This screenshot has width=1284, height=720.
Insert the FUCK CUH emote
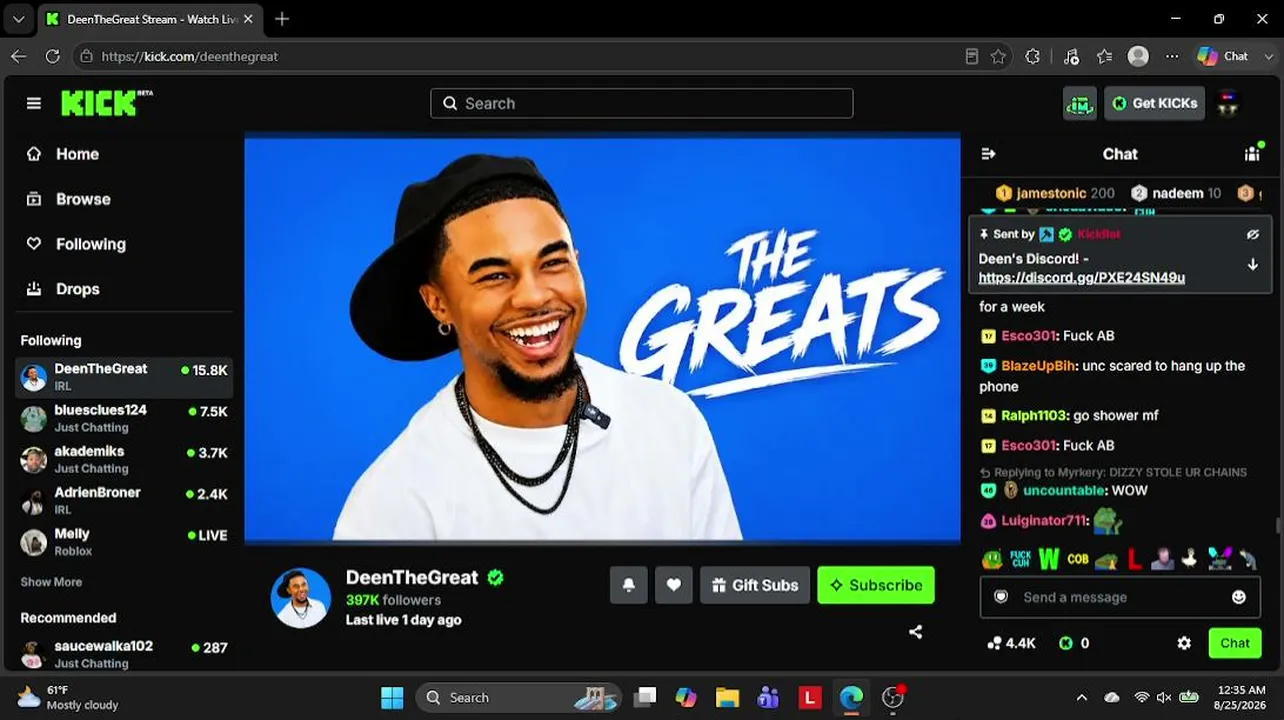pos(1020,559)
